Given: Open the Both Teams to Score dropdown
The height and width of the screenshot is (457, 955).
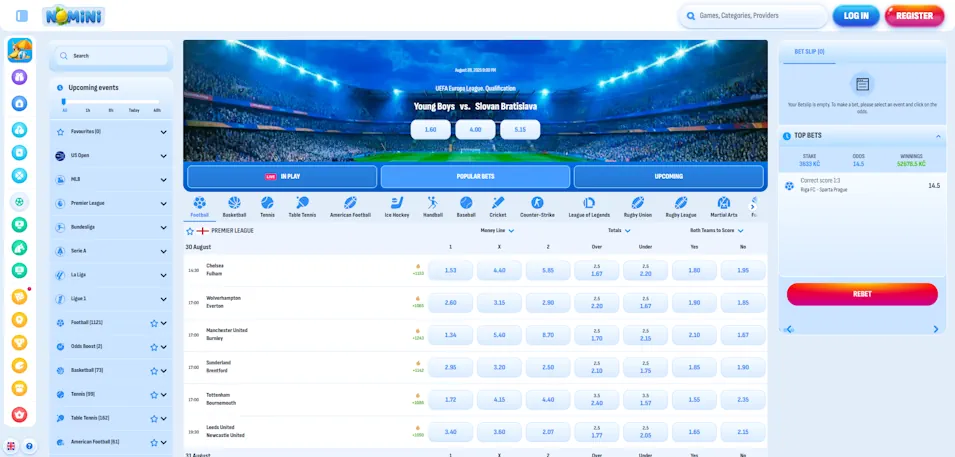Looking at the screenshot, I should tap(717, 231).
